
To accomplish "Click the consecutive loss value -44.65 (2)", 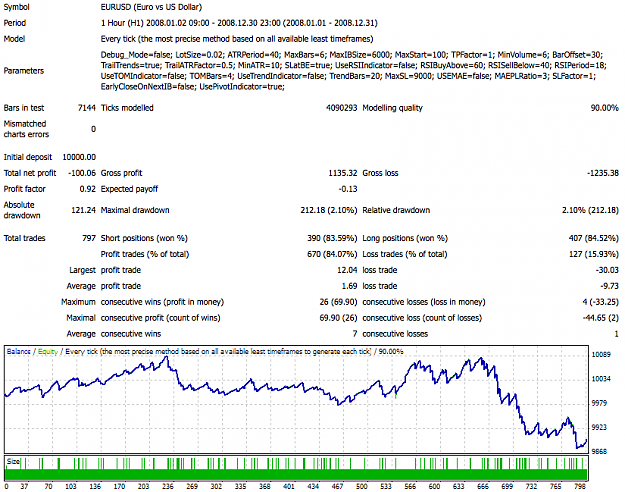I will (601, 318).
